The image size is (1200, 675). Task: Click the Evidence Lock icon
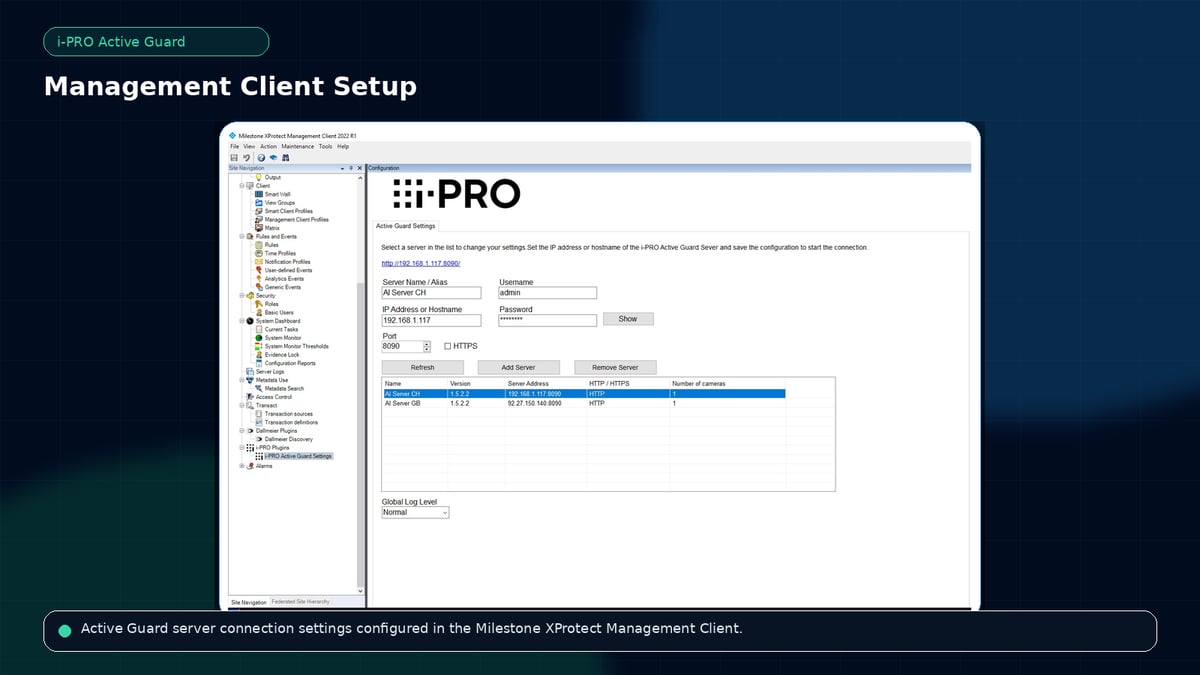point(259,355)
